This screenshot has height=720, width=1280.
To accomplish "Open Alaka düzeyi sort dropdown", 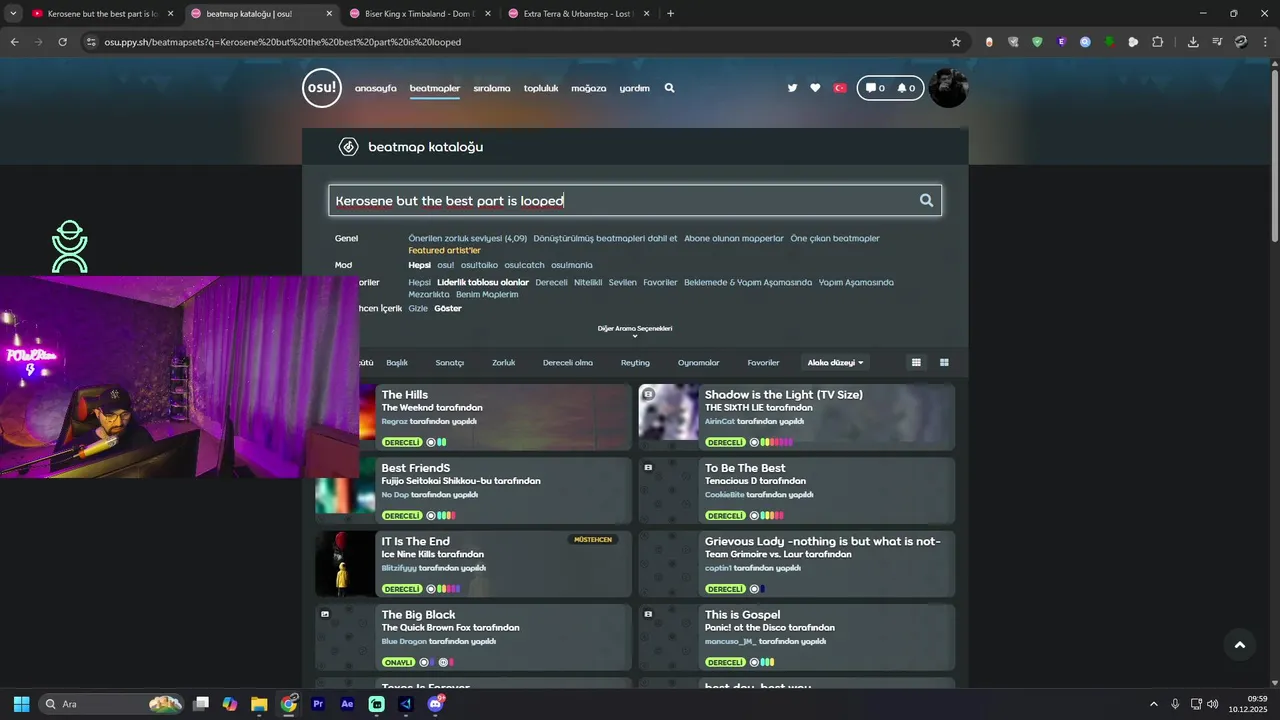I will tap(835, 362).
